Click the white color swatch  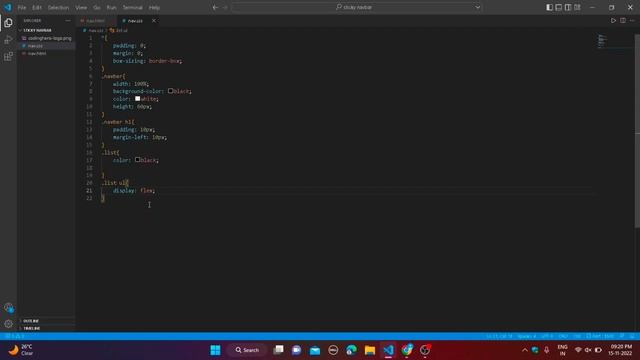138,98
